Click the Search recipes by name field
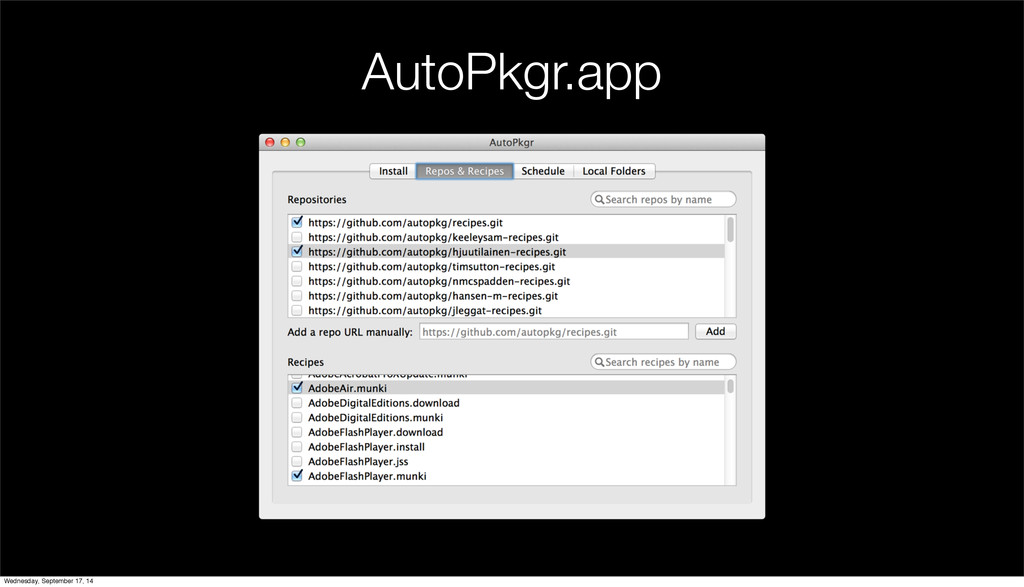This screenshot has height=587, width=1024. pos(663,362)
